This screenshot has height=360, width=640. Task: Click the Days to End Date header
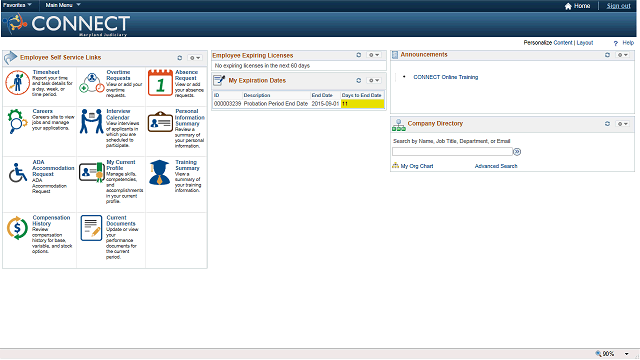click(362, 96)
